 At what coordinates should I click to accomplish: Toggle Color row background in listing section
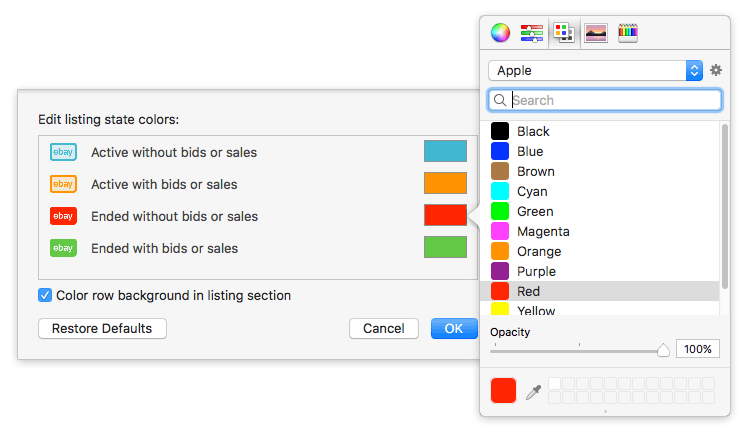45,295
